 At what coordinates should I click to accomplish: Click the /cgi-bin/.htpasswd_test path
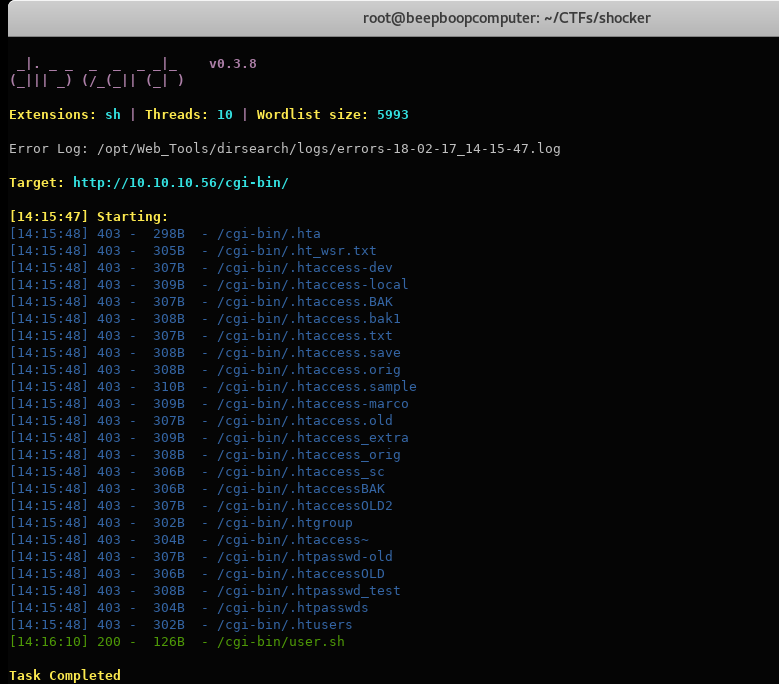[308, 591]
